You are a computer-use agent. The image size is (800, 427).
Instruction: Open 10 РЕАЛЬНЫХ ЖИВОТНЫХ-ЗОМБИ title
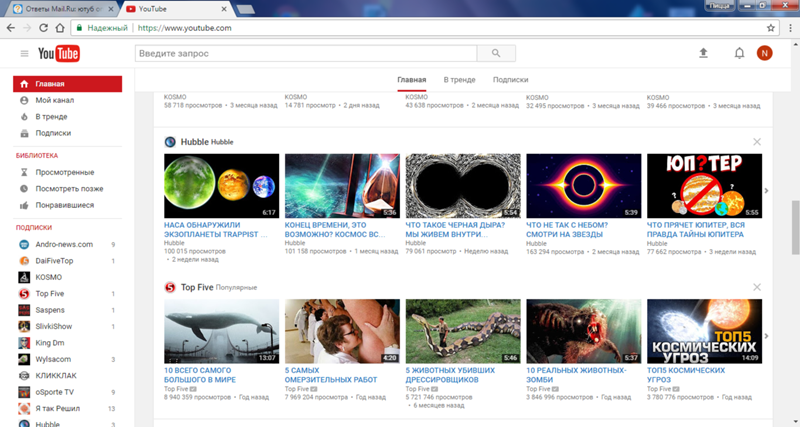click(x=576, y=375)
